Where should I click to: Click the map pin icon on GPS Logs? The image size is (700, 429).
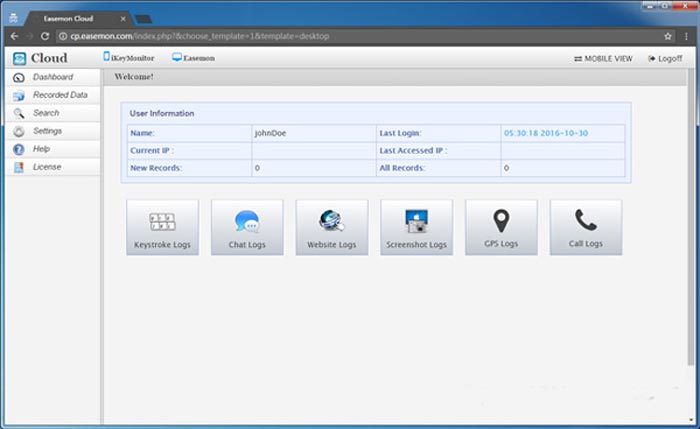pos(501,221)
